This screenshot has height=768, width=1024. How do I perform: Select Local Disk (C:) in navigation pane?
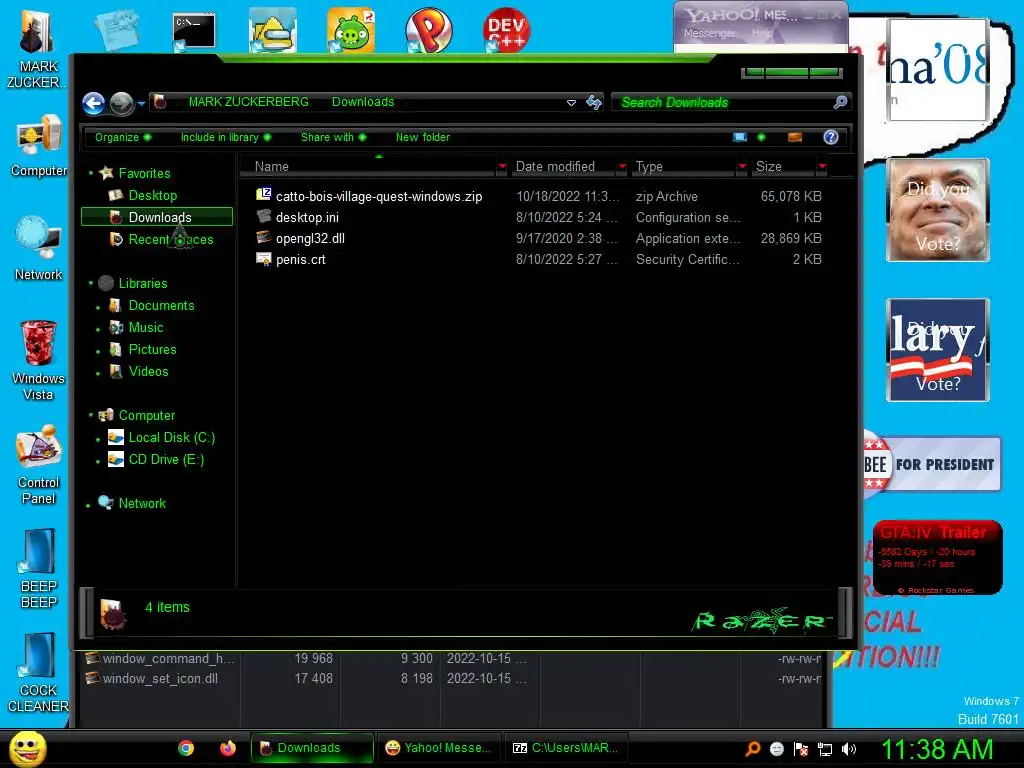[172, 438]
